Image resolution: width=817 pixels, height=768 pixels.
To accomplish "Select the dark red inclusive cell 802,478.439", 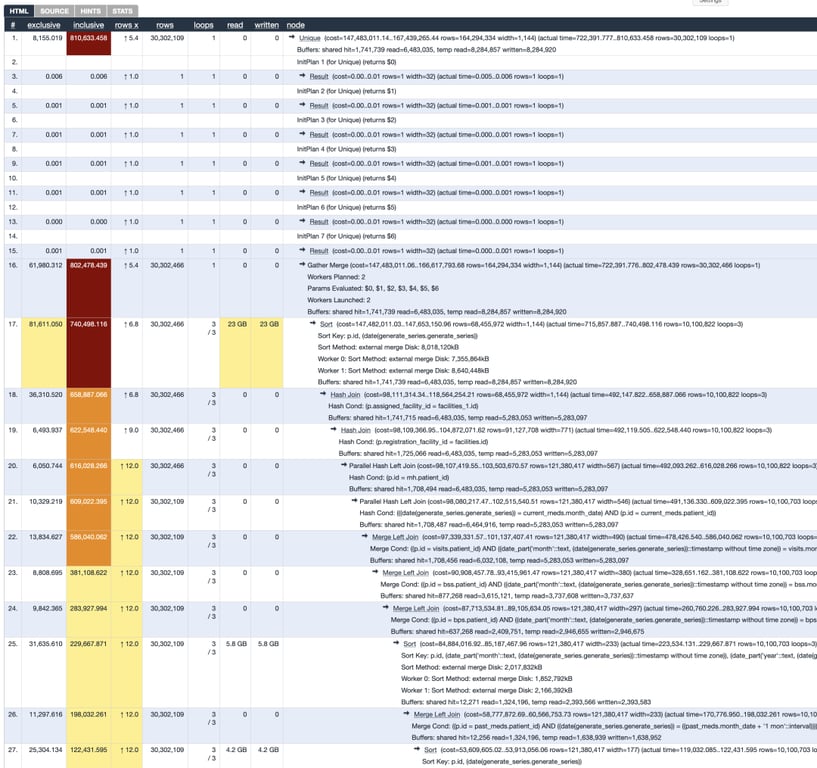I will point(89,288).
